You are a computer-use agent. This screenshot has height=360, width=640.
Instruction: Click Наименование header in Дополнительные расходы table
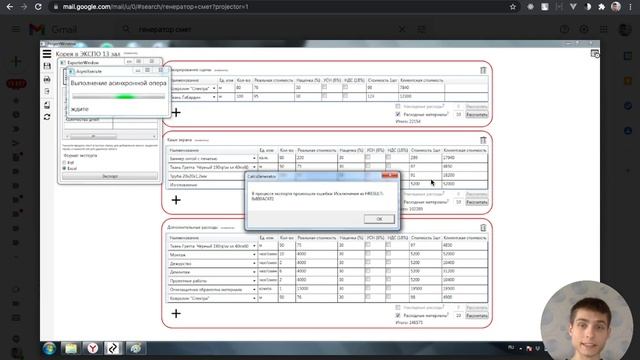point(184,238)
